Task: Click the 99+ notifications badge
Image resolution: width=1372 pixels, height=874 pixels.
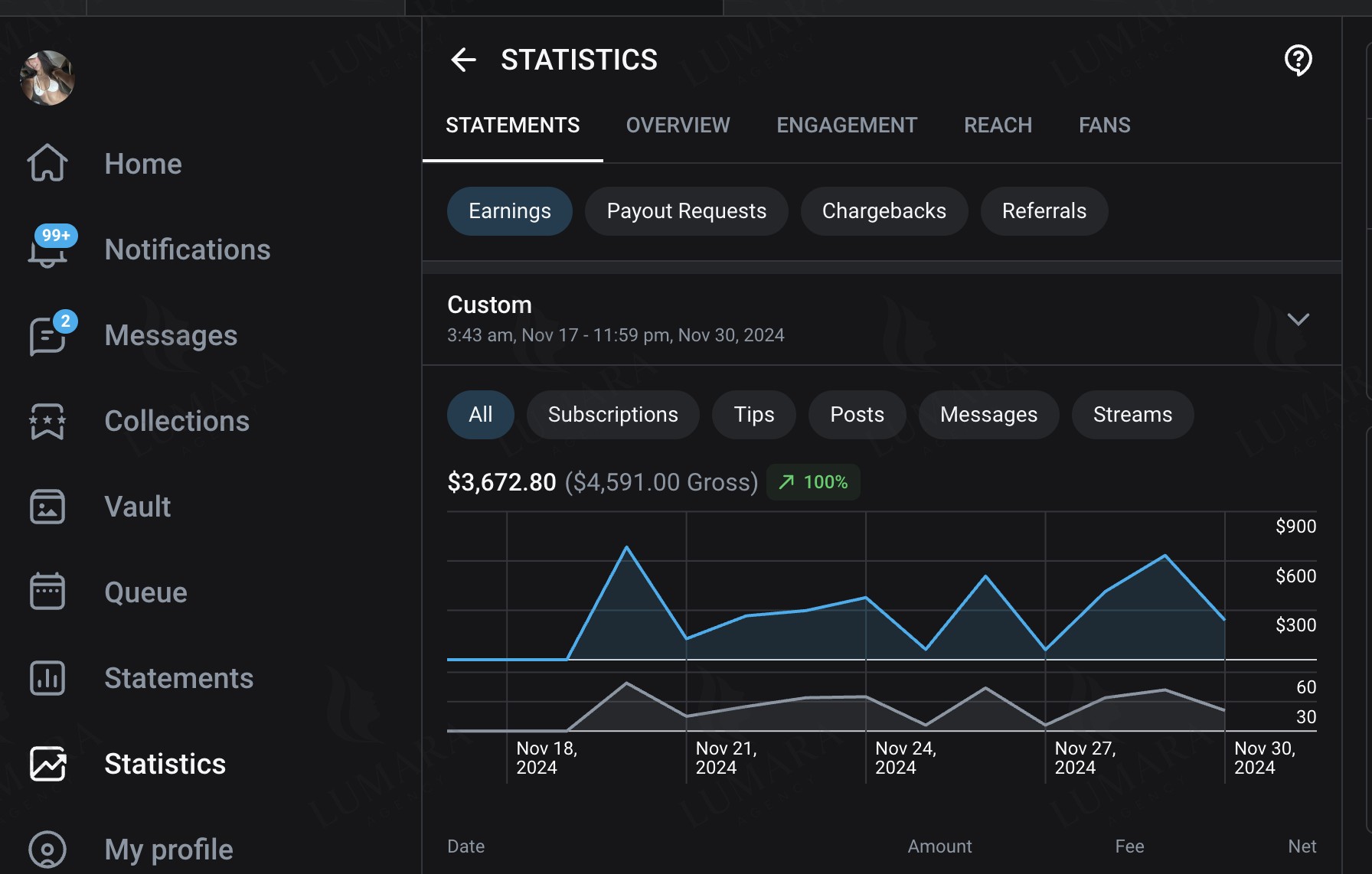Action: [56, 235]
